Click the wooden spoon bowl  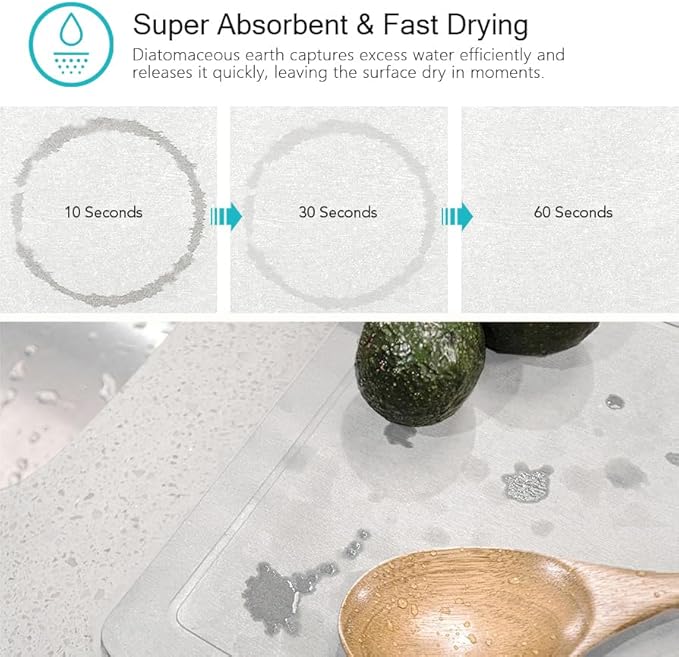pos(466,603)
